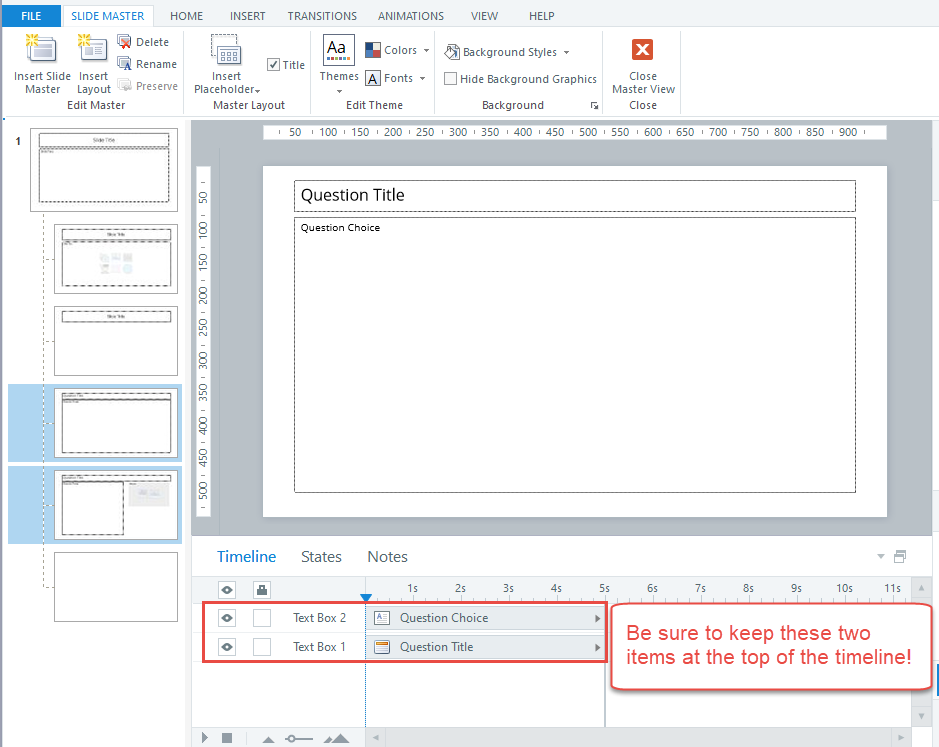This screenshot has width=939, height=747.
Task: Lock Text Box 1 using its lock box
Action: [x=262, y=647]
